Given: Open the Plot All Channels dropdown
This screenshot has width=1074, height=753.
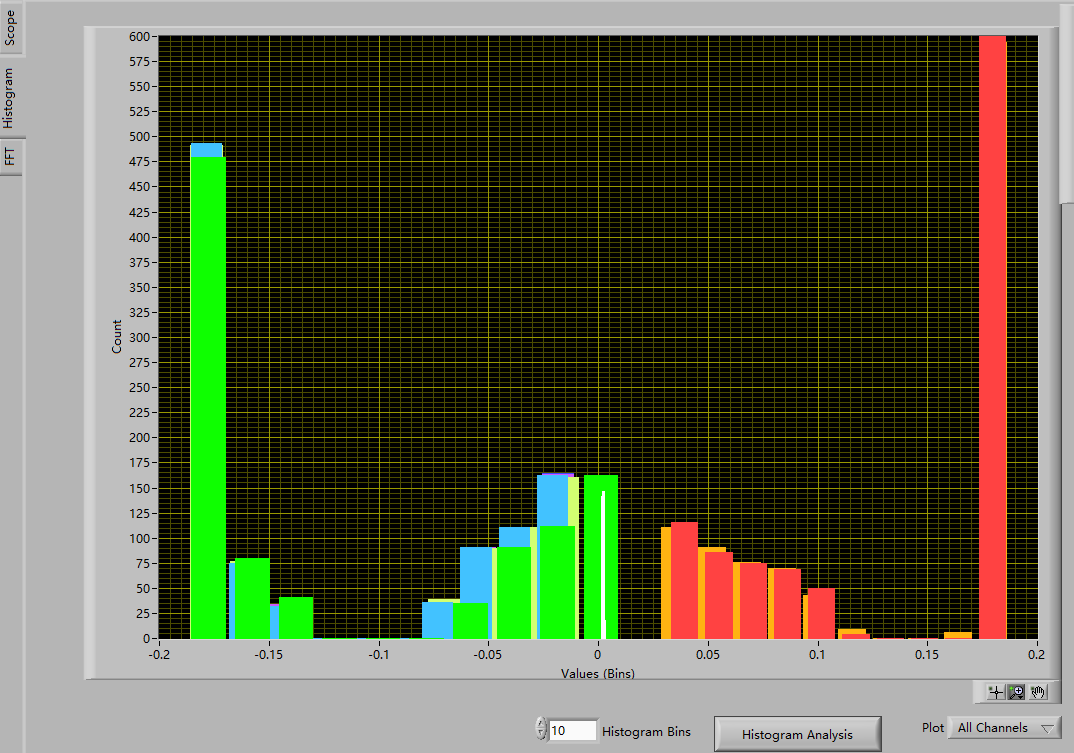Looking at the screenshot, I should [x=1005, y=728].
